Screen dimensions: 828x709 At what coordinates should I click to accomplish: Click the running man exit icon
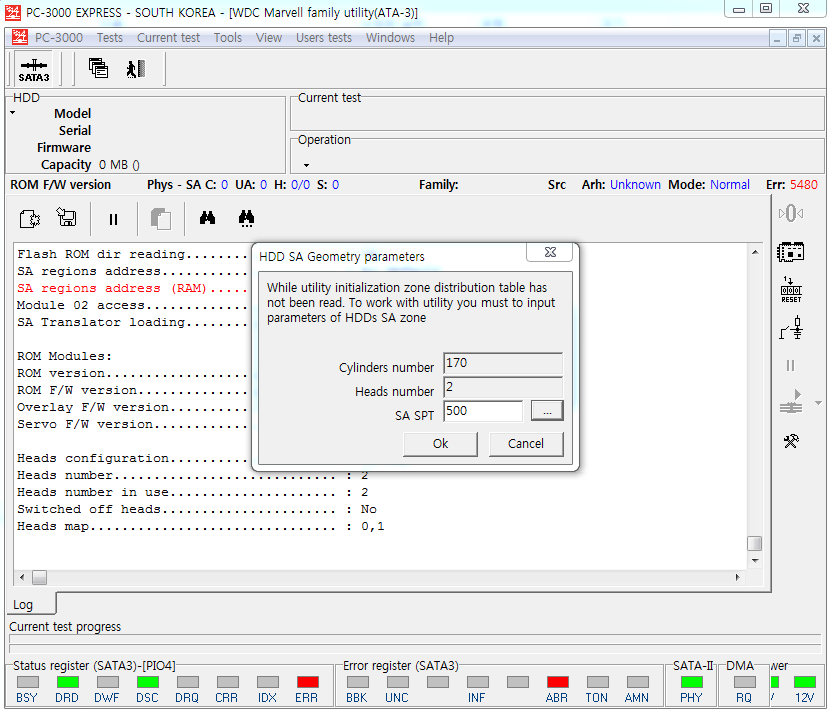[x=135, y=68]
